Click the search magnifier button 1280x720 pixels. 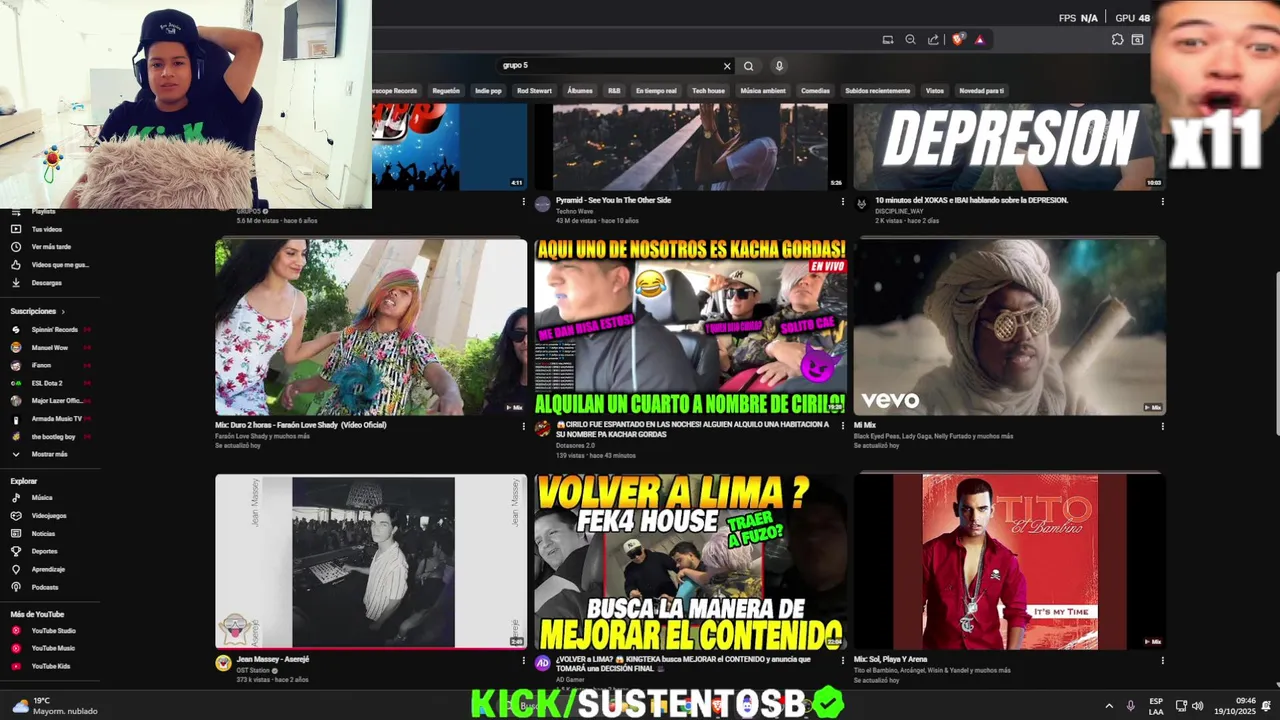click(748, 66)
